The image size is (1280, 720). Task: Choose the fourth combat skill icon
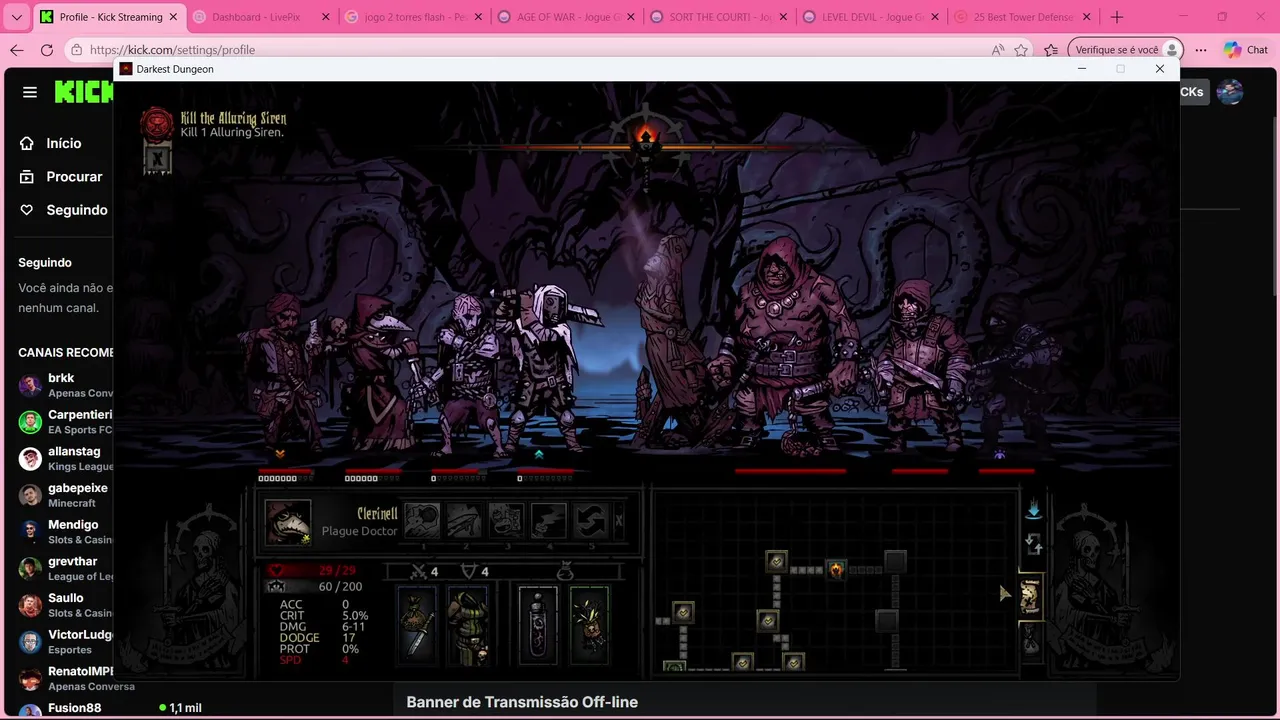[x=548, y=520]
